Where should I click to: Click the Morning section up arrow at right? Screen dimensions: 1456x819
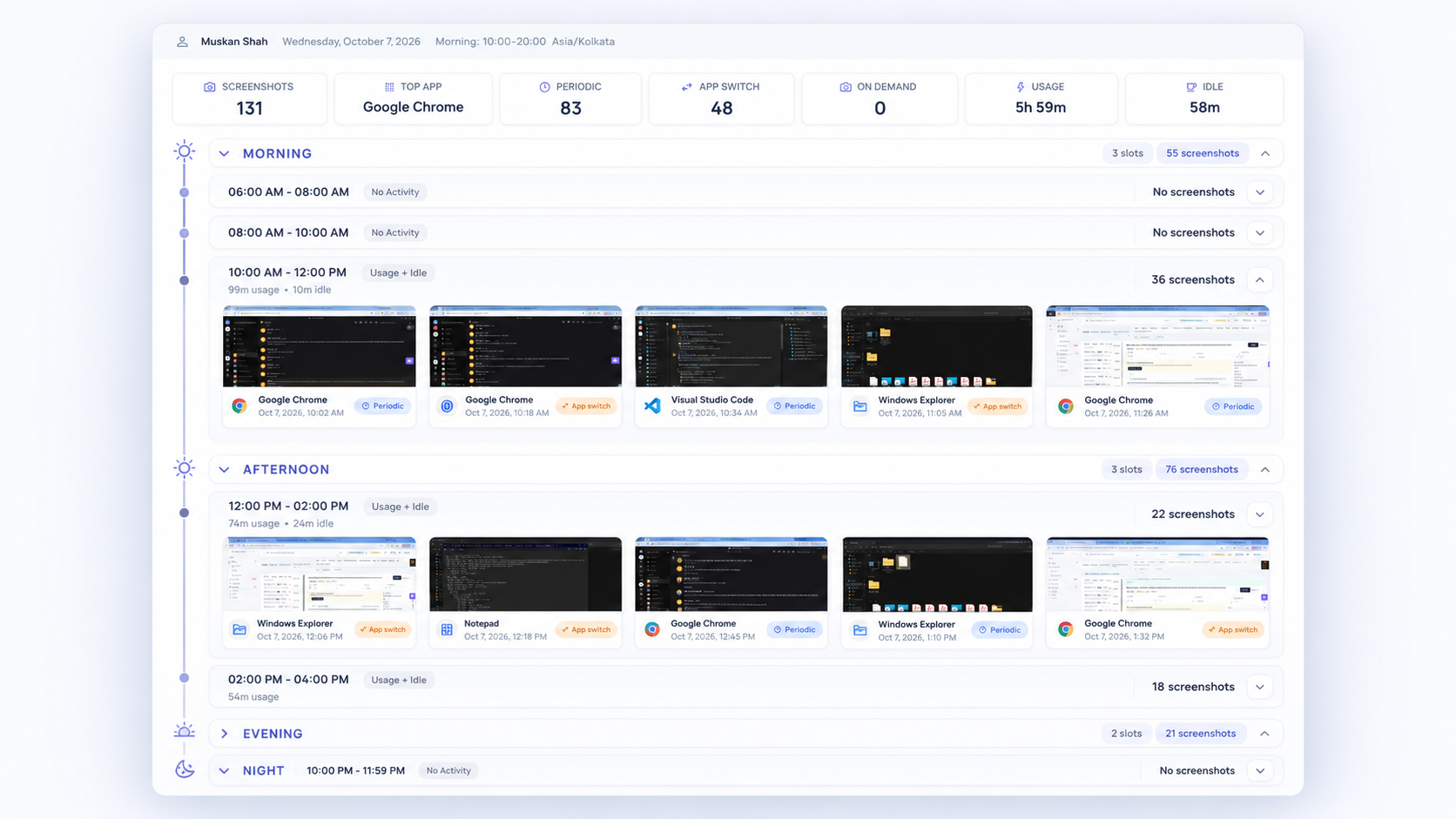(x=1265, y=153)
